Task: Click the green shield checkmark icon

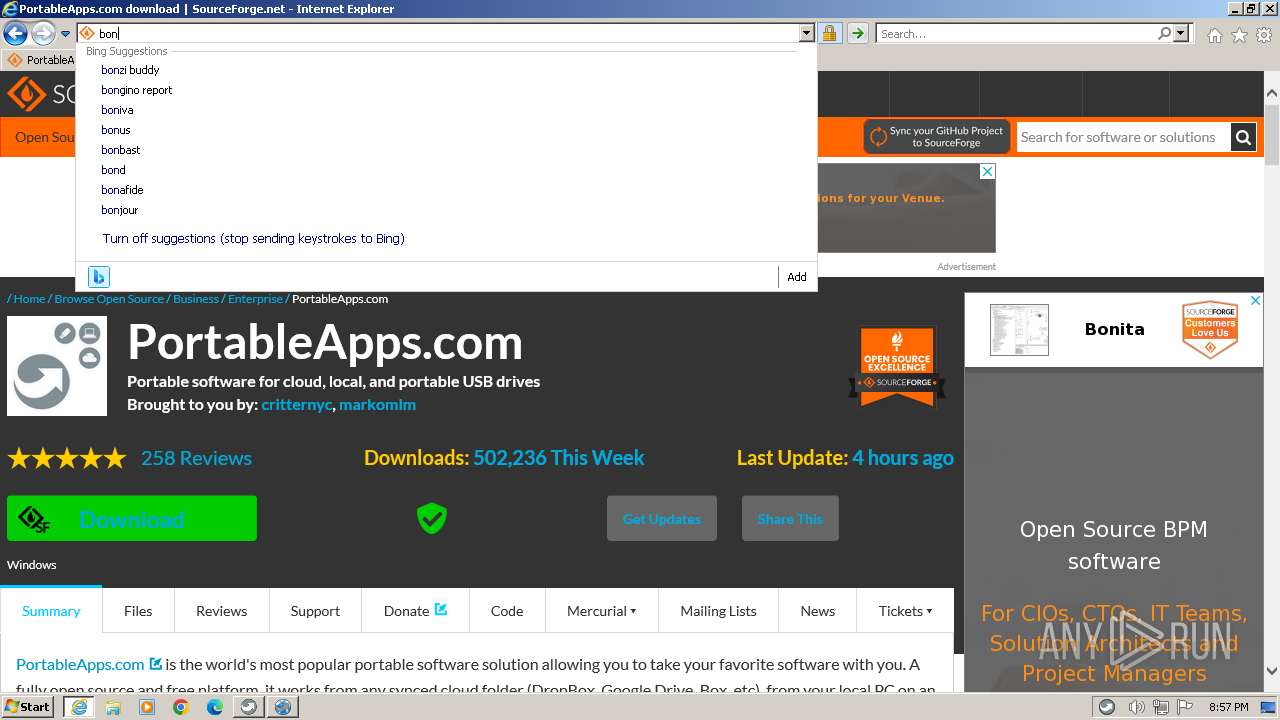Action: [432, 518]
